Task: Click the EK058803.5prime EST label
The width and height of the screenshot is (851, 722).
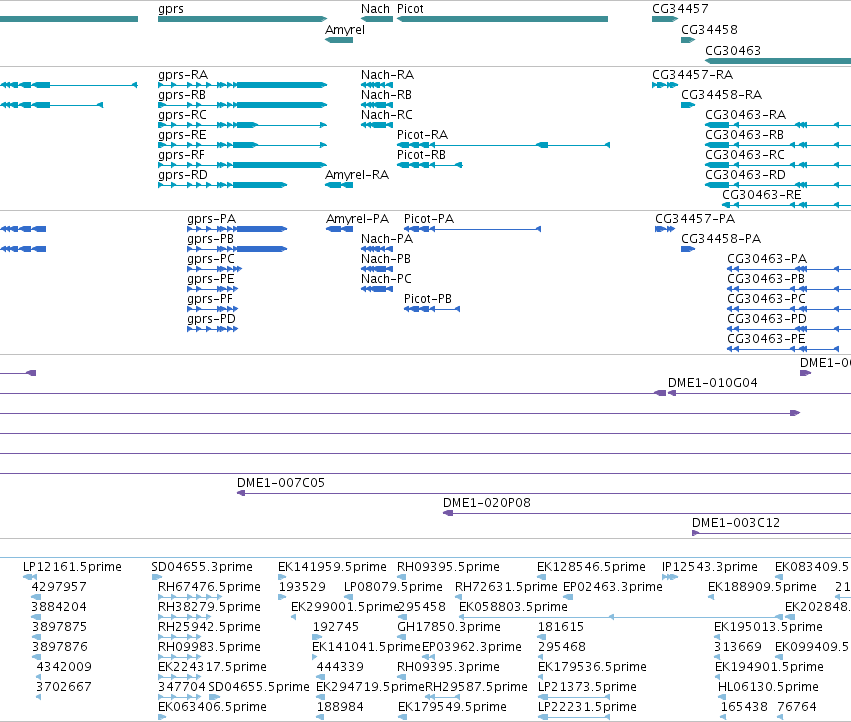Action: (513, 607)
